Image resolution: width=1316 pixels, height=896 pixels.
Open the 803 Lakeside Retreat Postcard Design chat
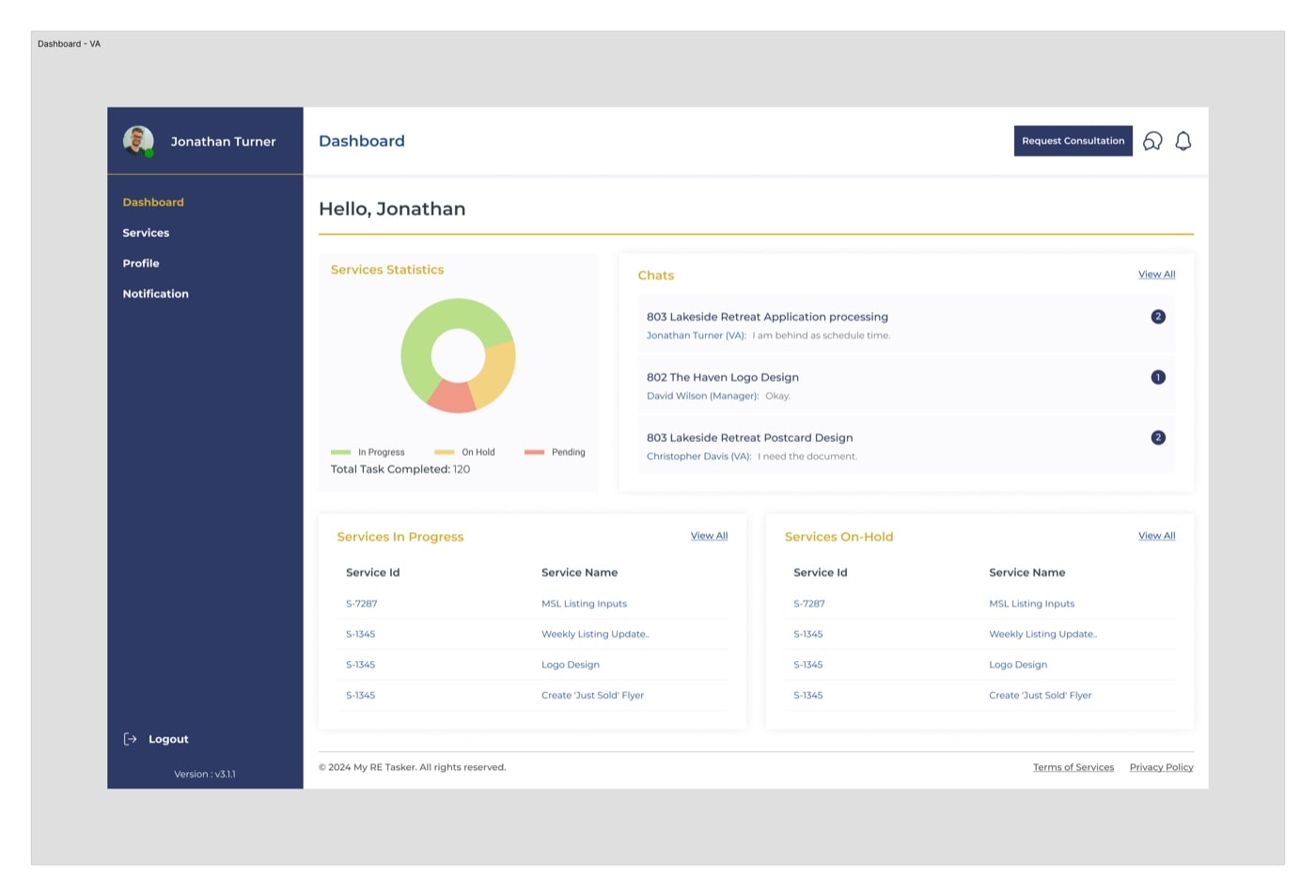(x=906, y=446)
